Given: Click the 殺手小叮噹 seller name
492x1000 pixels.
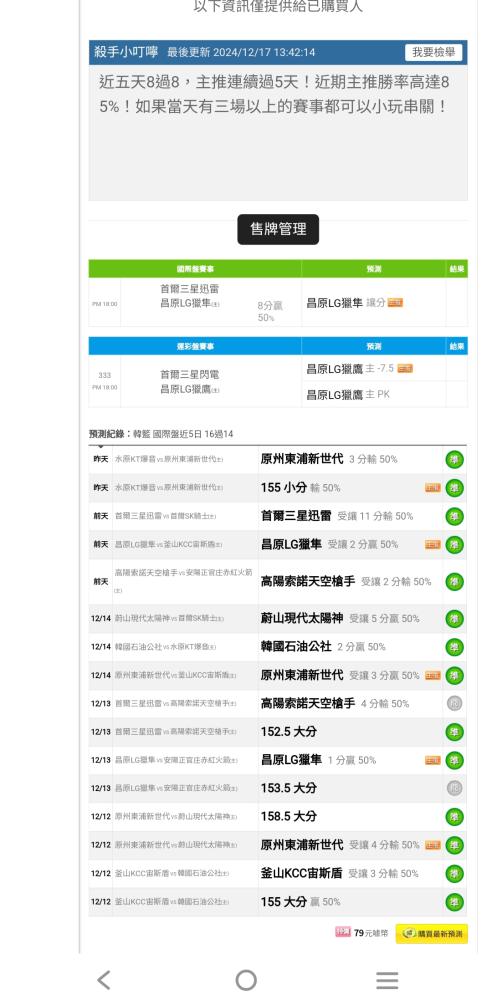Looking at the screenshot, I should [126, 52].
